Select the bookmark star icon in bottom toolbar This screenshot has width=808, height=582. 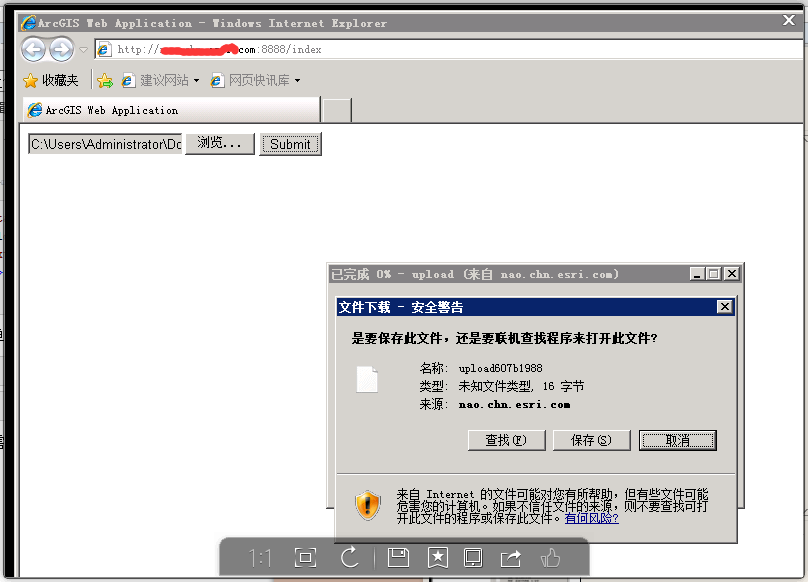437,557
